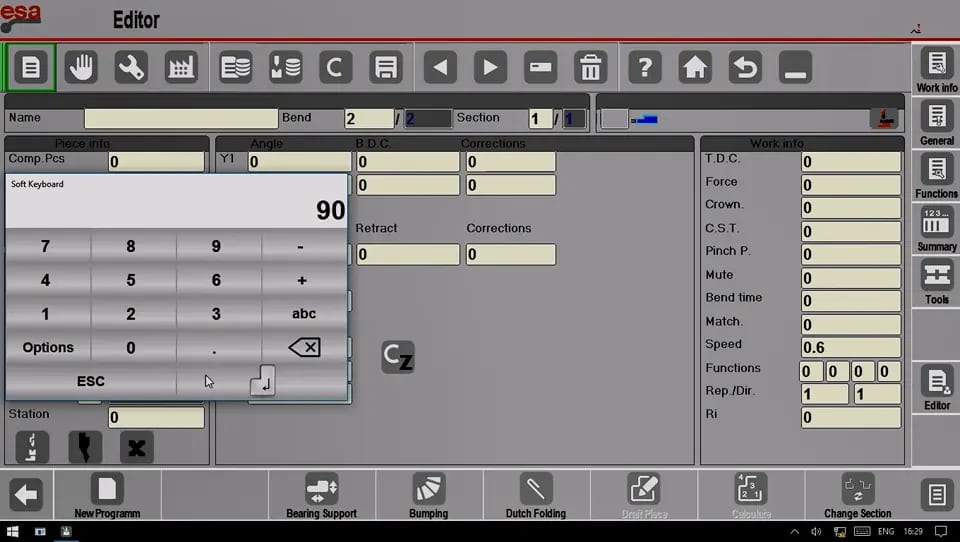Click the save floppy disk icon
This screenshot has height=542, width=960.
(386, 67)
